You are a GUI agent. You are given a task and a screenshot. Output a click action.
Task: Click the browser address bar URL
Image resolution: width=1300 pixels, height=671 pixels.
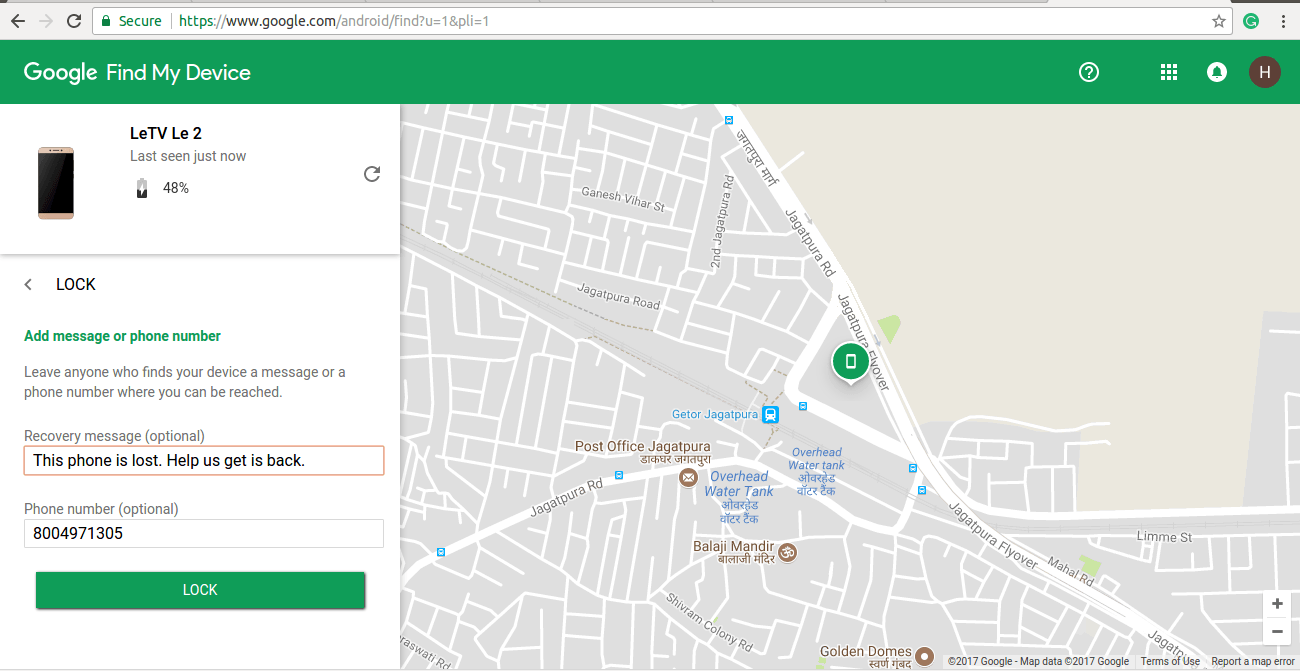tap(334, 21)
